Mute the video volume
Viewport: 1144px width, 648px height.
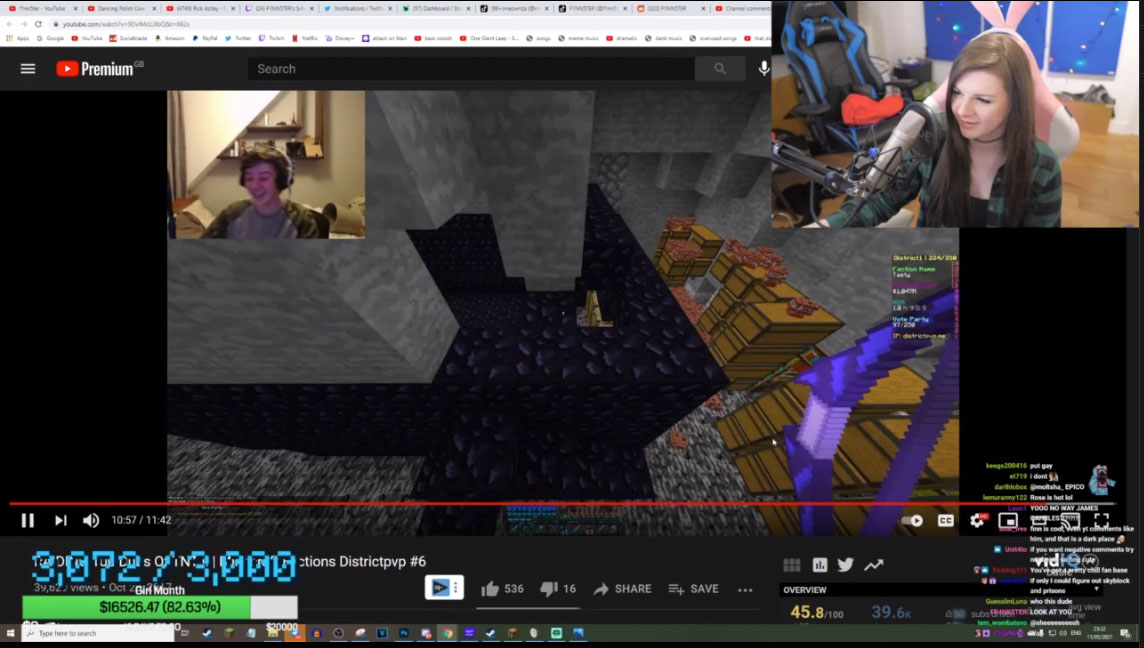point(91,520)
